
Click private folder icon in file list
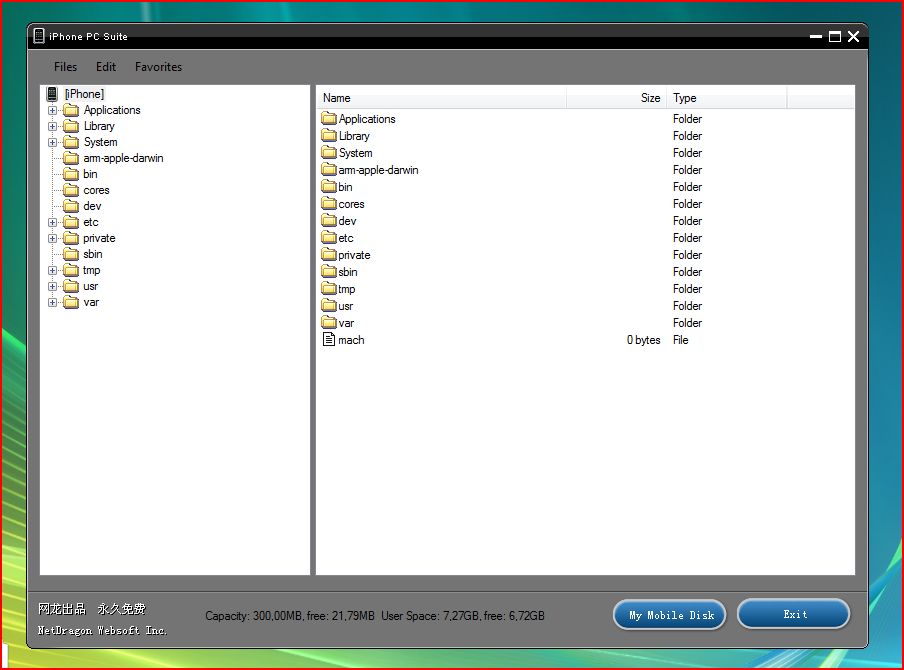pos(329,255)
